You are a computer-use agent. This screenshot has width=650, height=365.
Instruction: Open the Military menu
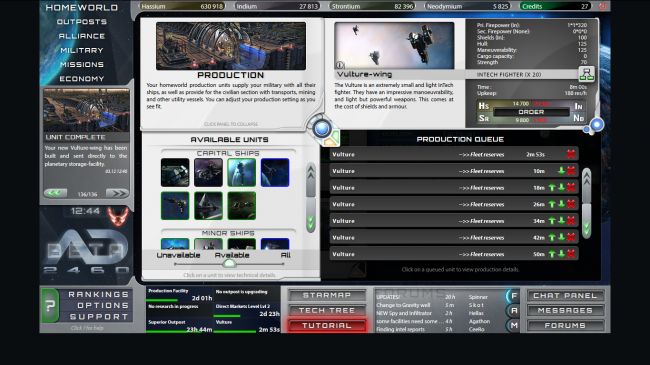82,50
